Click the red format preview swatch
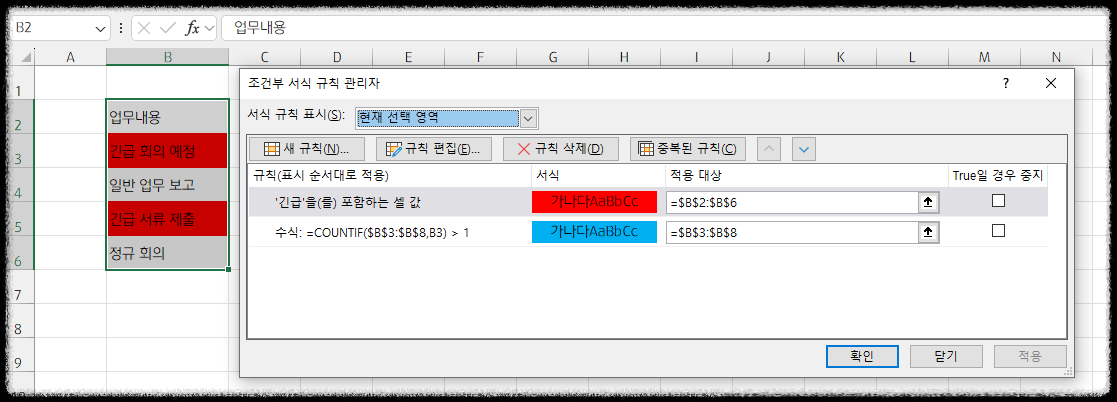 point(594,202)
